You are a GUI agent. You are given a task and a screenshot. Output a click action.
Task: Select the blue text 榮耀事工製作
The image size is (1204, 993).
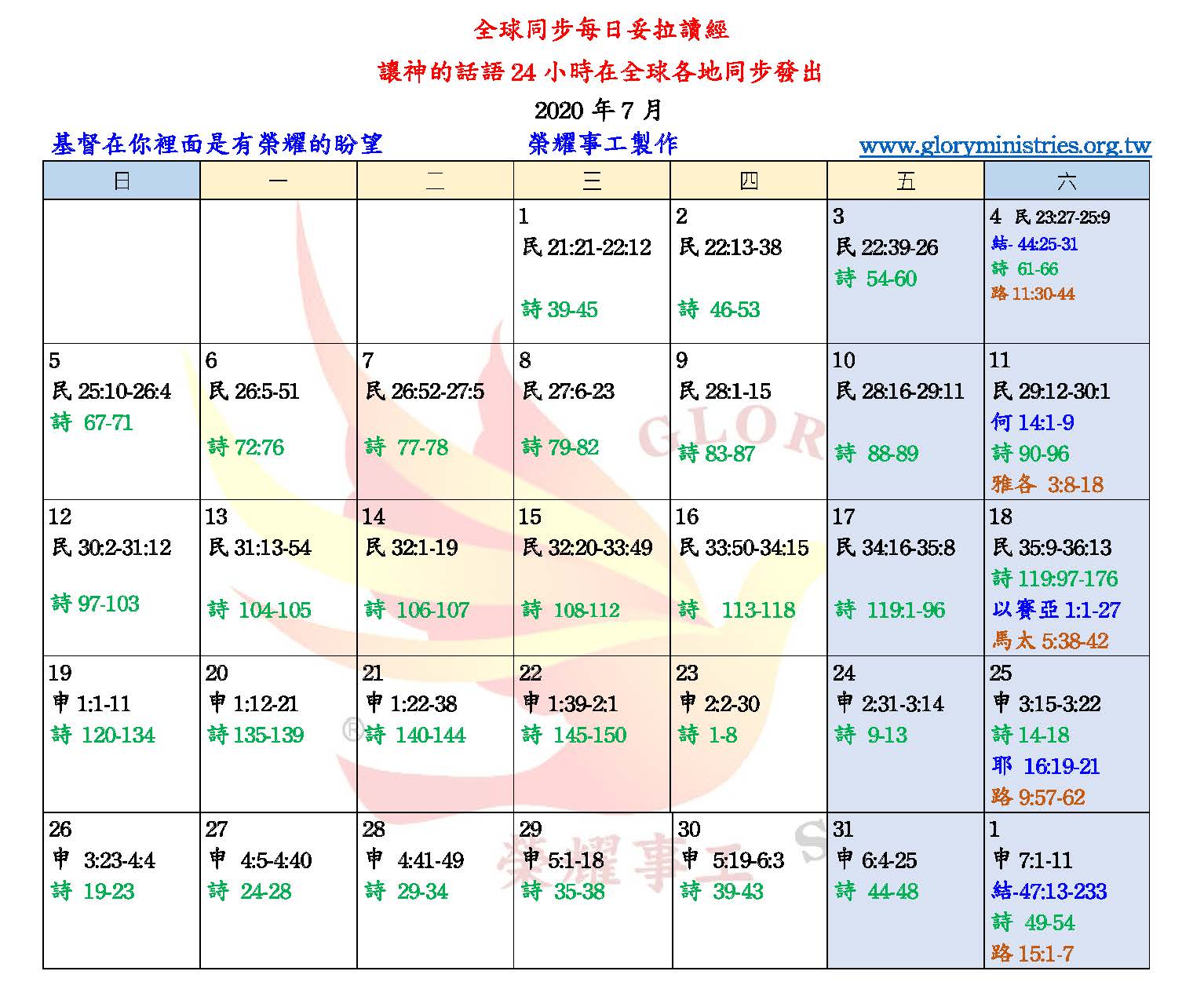602,144
